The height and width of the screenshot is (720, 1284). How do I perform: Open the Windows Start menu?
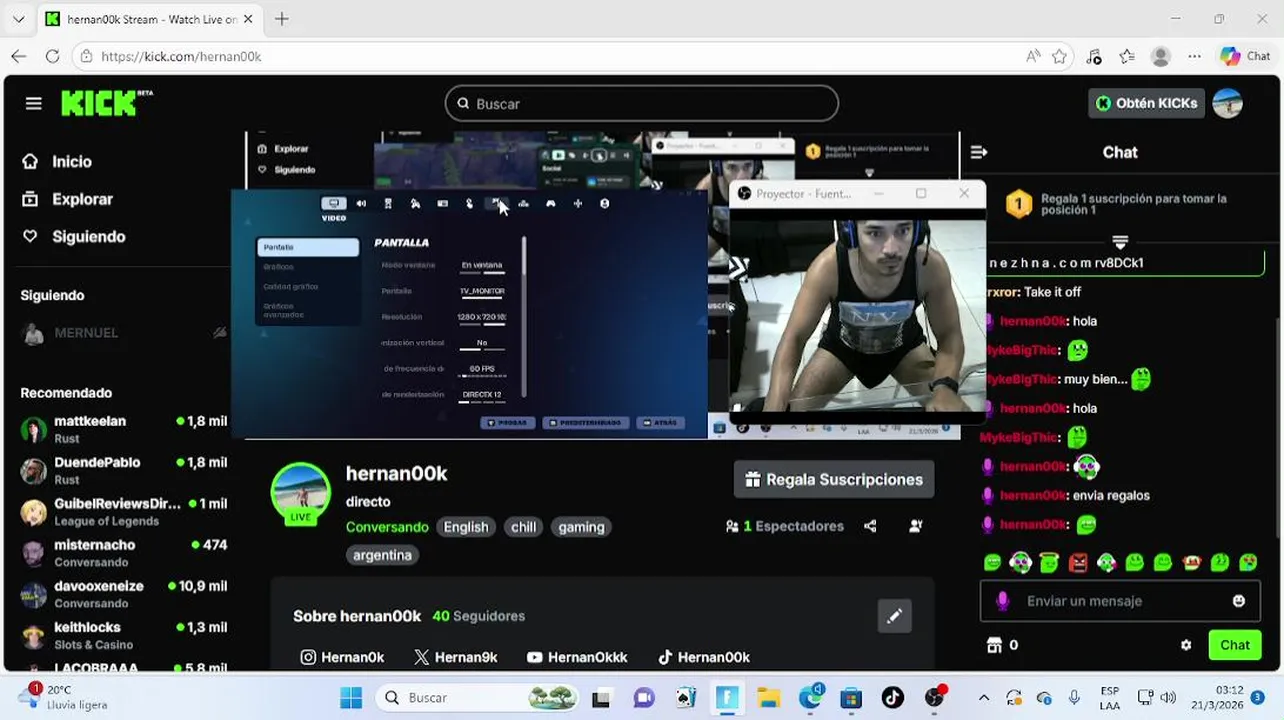(351, 698)
